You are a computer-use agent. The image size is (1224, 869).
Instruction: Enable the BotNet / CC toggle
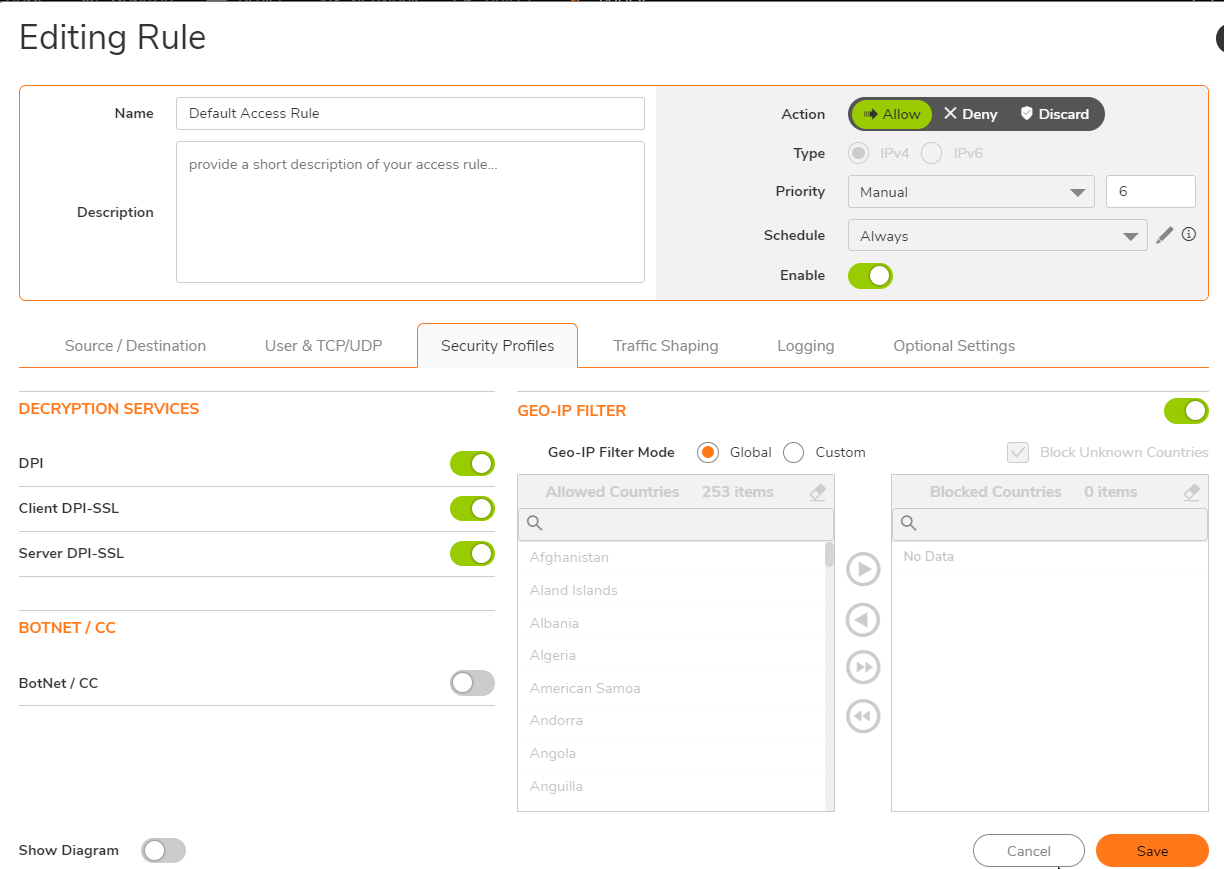pyautogui.click(x=472, y=683)
